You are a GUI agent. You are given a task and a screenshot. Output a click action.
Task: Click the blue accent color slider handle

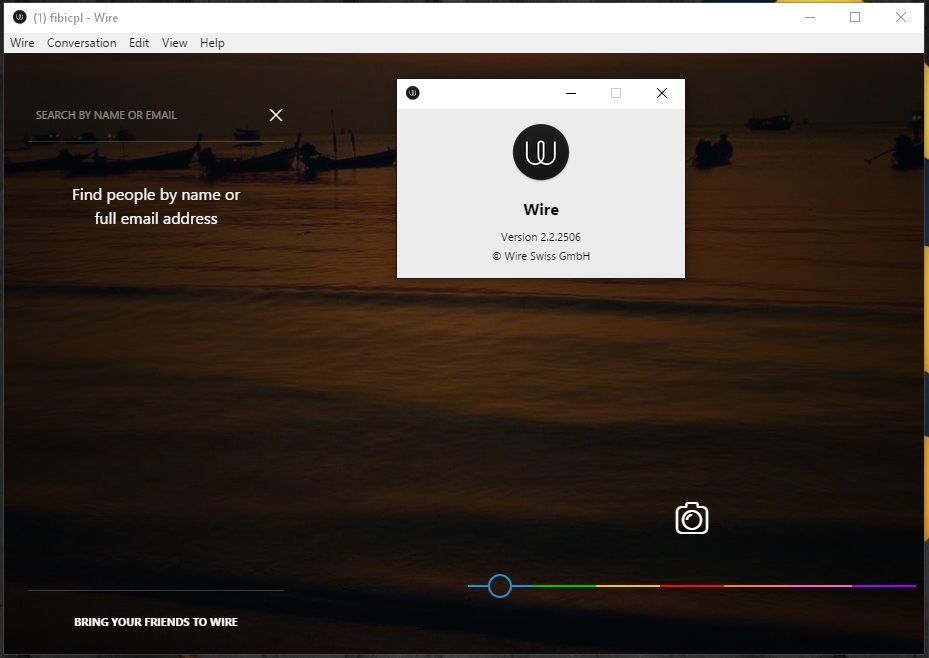tap(500, 586)
